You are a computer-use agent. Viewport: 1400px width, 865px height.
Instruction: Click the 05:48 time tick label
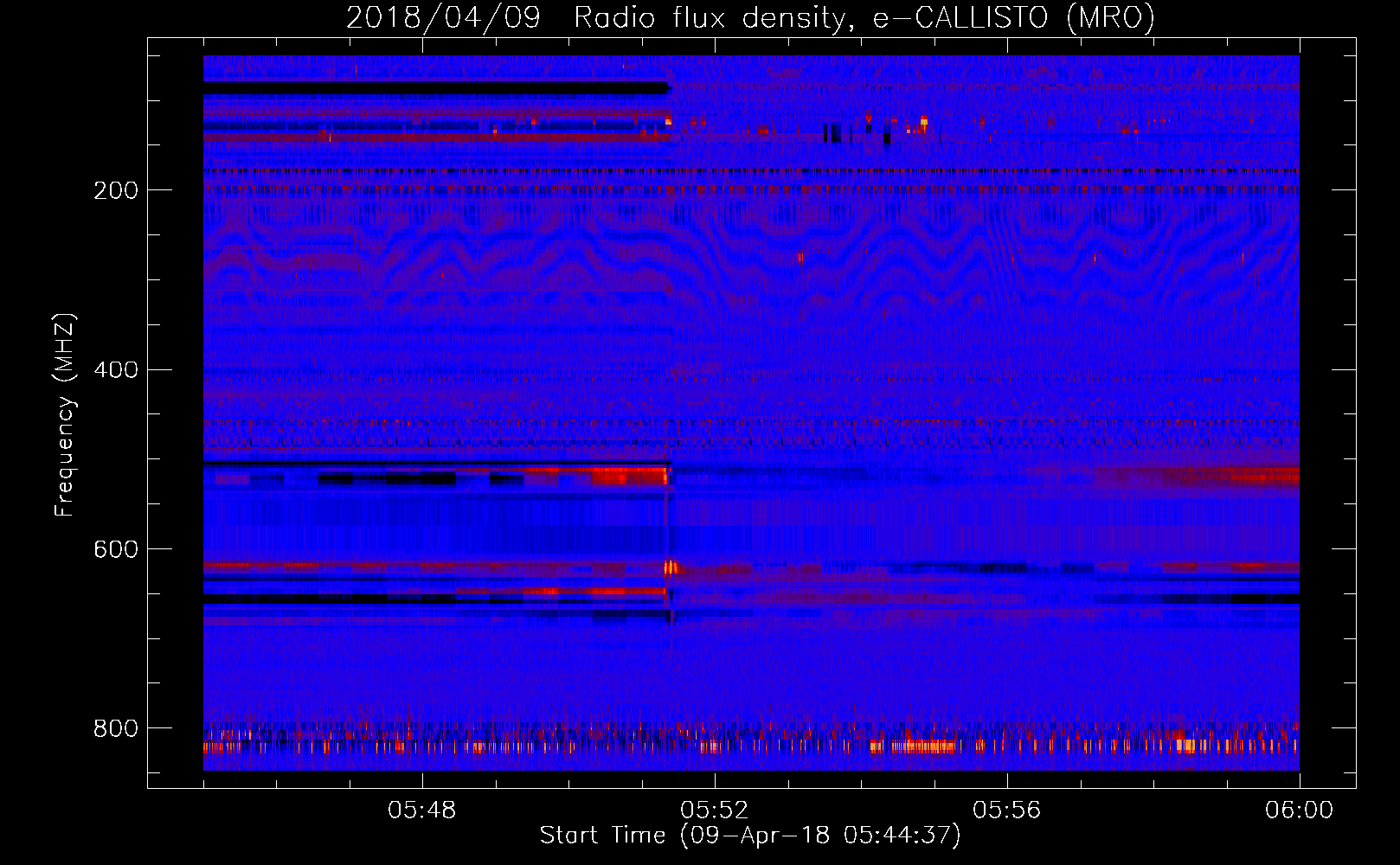pos(422,811)
